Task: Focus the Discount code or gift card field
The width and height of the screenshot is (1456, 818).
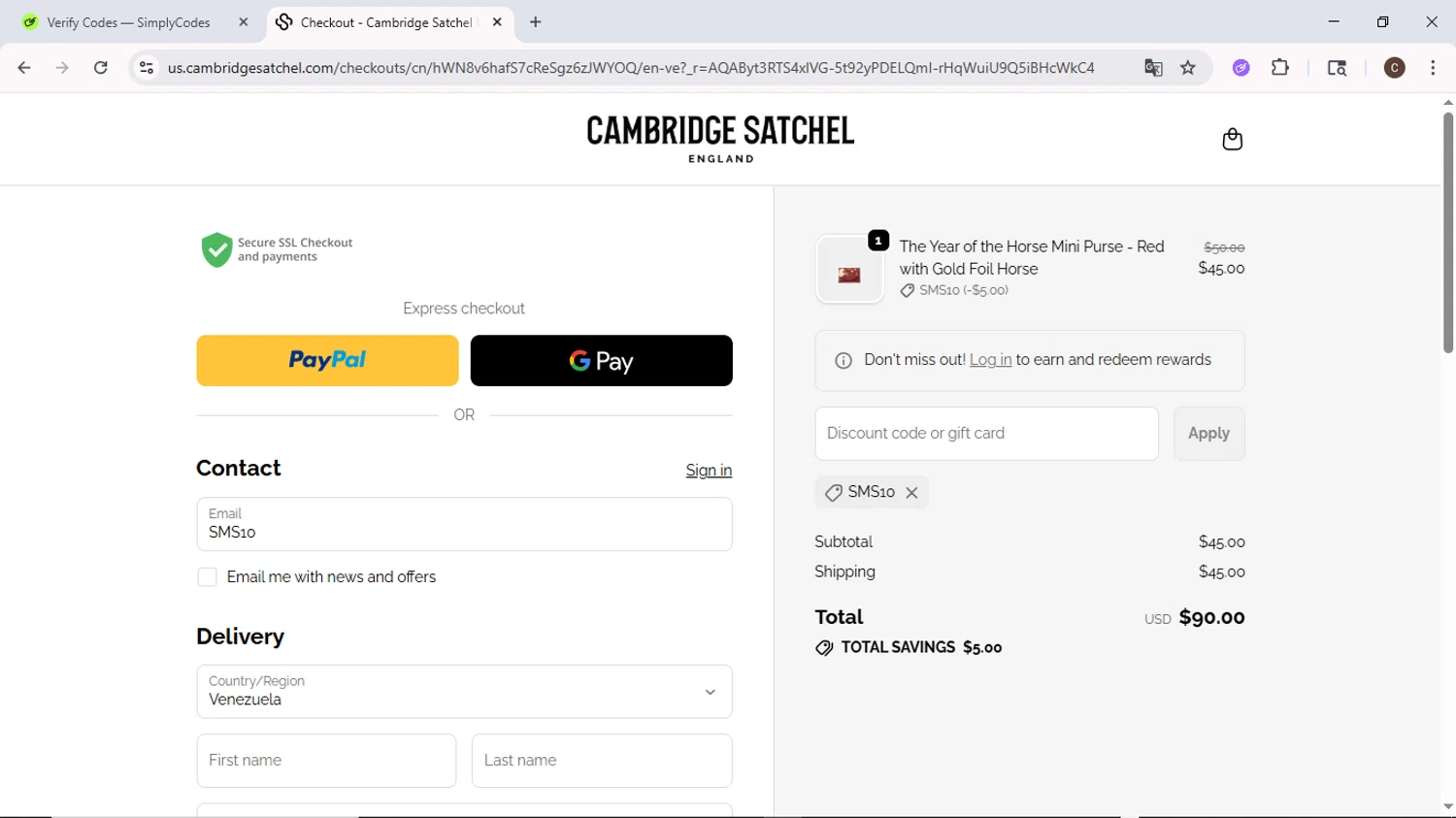Action: pos(986,434)
